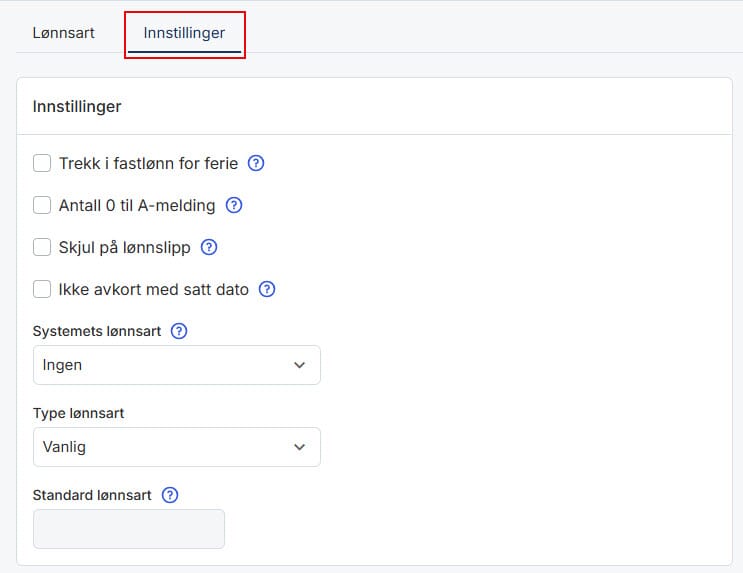Open the Type lønnsart dropdown
The width and height of the screenshot is (743, 573).
[x=176, y=448]
